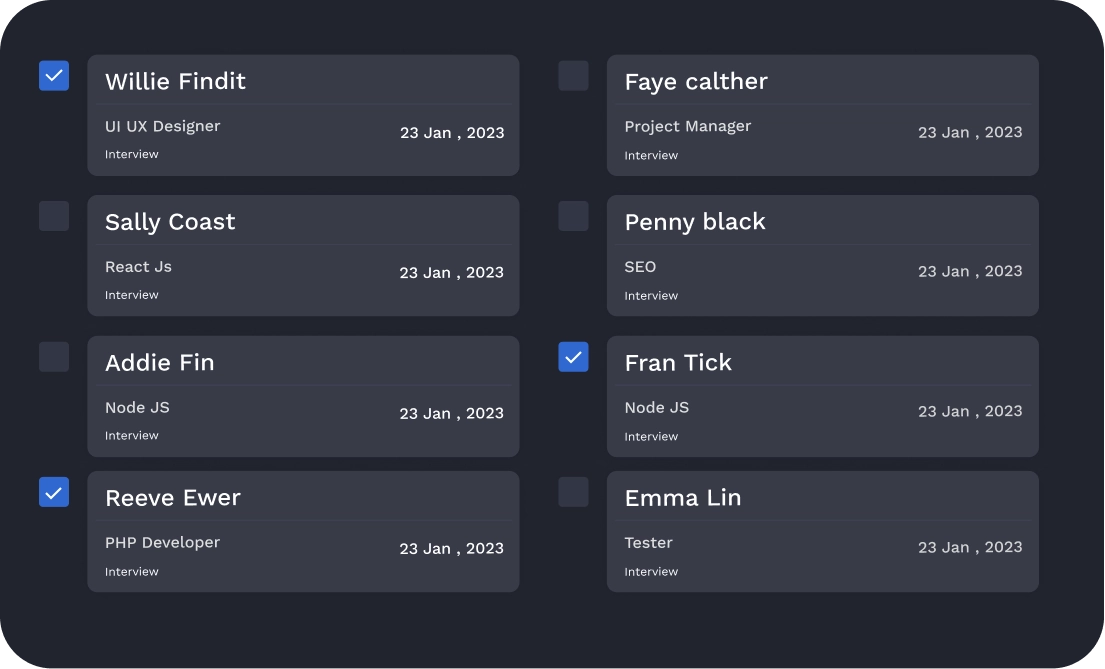The height and width of the screenshot is (669, 1105).
Task: Click the Interview tag on Fran Tick's card
Action: pos(651,436)
